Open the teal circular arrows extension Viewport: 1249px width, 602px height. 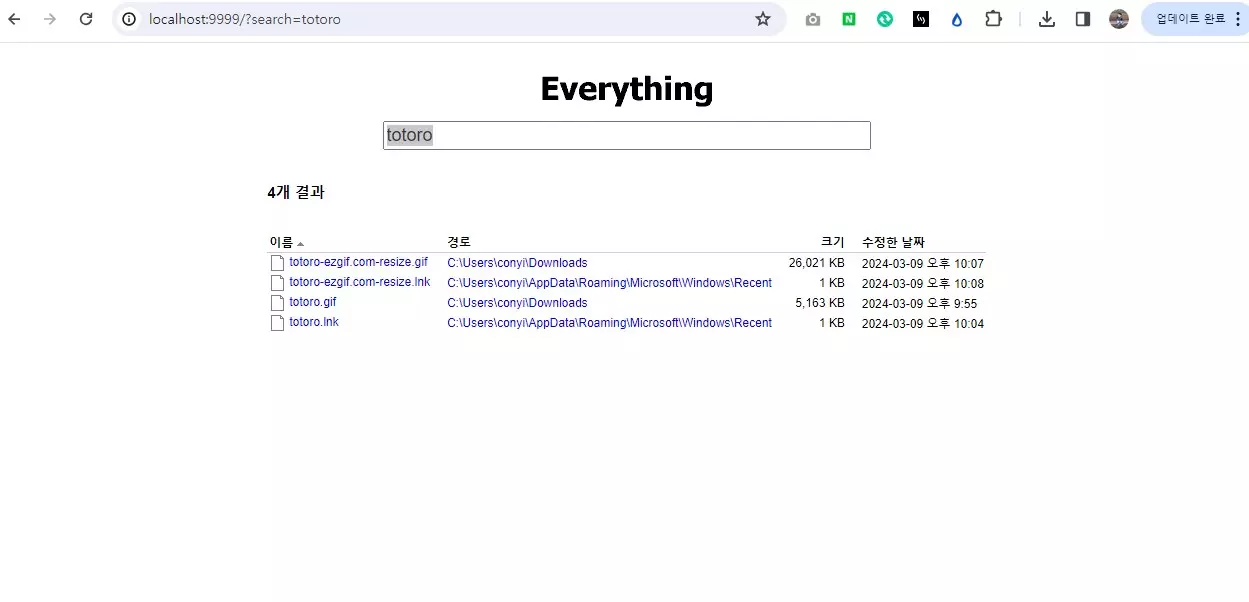click(x=885, y=19)
